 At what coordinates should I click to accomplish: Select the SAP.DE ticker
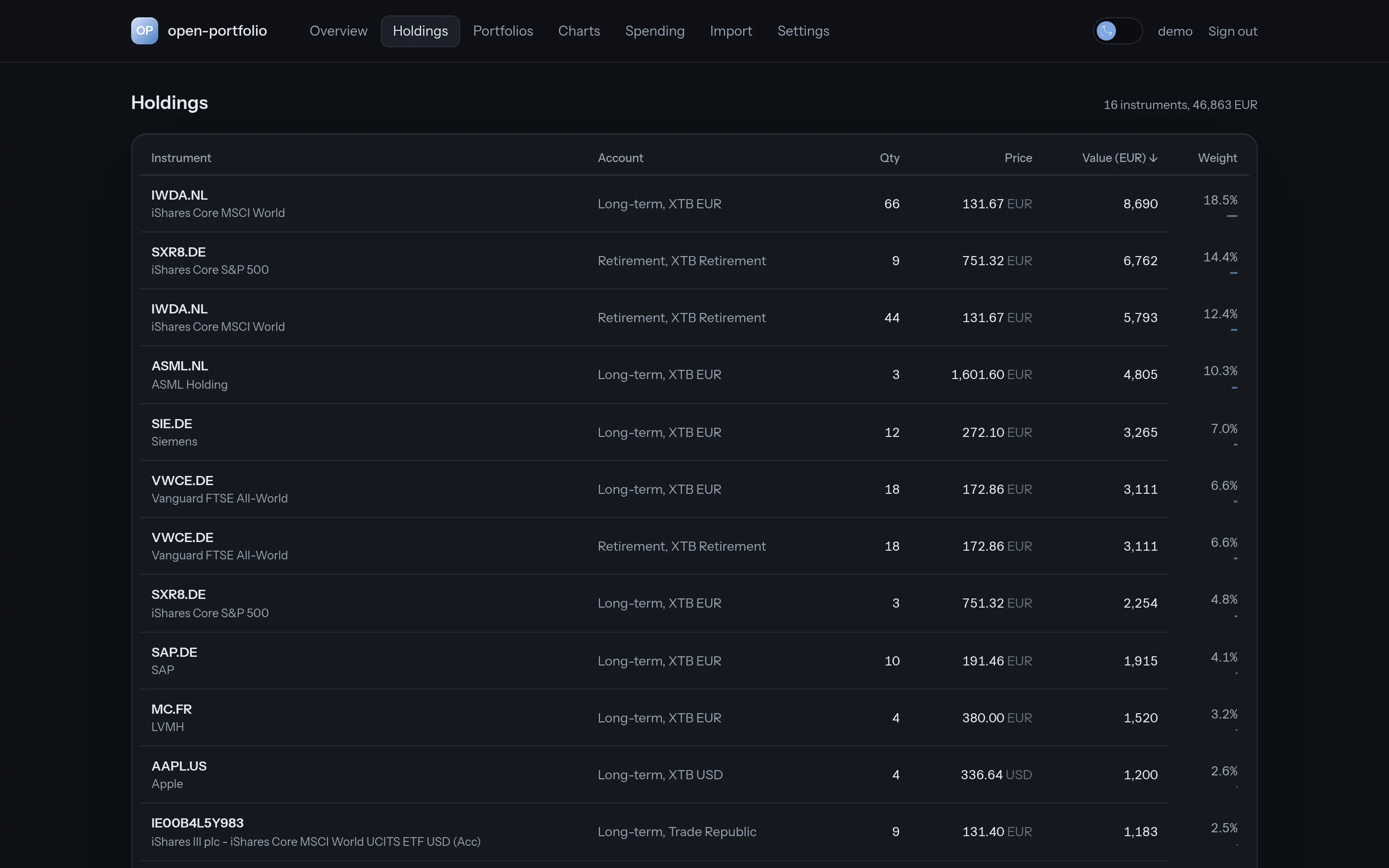[174, 652]
